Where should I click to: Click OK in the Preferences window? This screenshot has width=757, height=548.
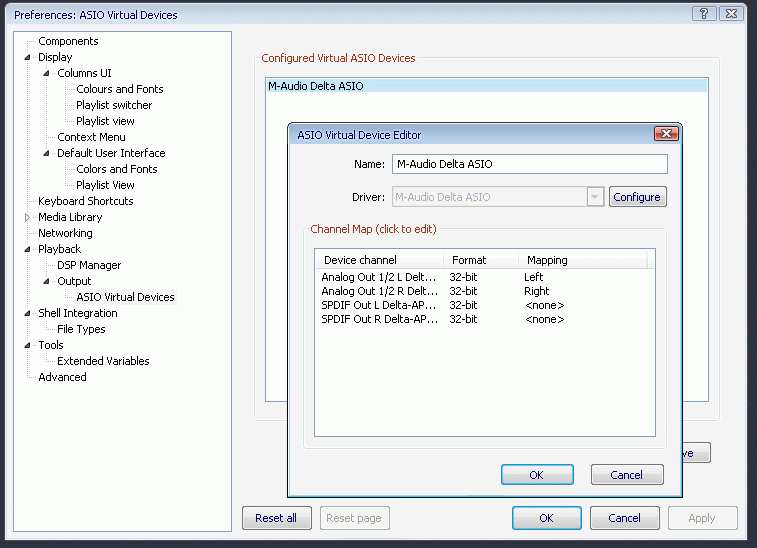coord(547,518)
